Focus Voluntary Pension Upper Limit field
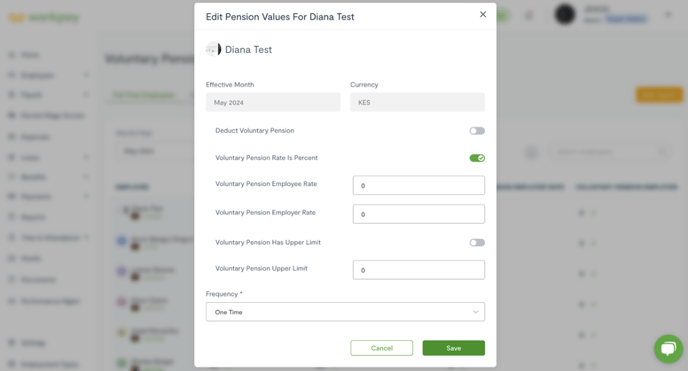The image size is (688, 371). coord(419,270)
